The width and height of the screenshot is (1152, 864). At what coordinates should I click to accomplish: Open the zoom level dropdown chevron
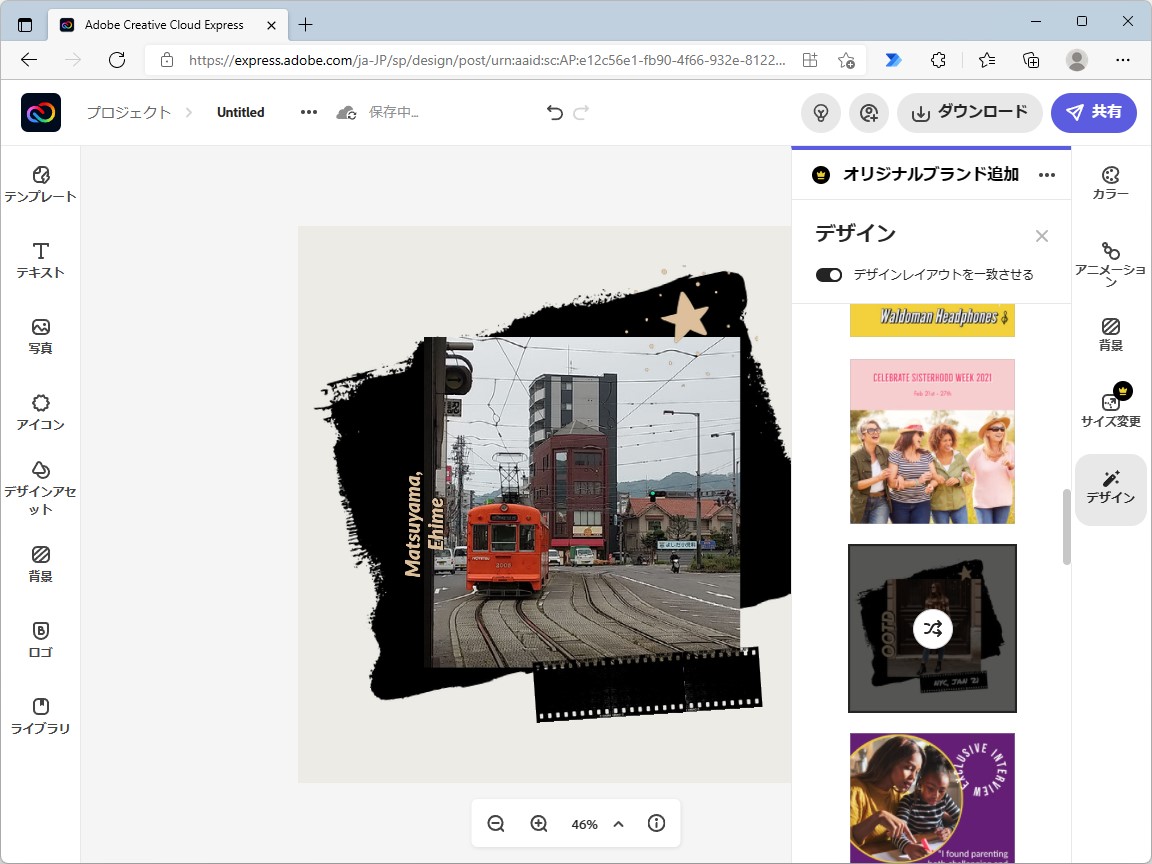click(x=618, y=824)
